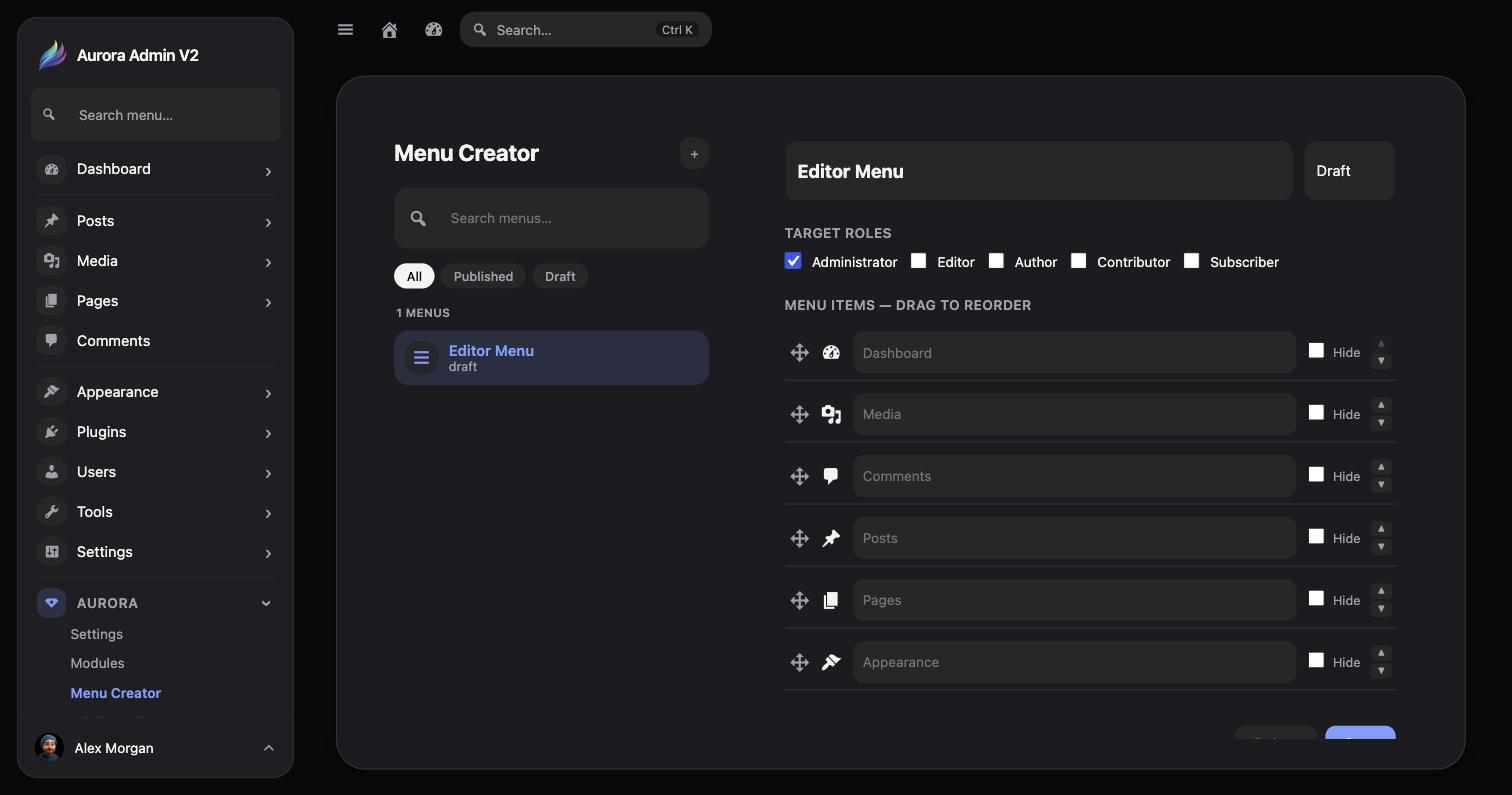1512x795 pixels.
Task: Move the Media item up with arrow
Action: point(1381,405)
